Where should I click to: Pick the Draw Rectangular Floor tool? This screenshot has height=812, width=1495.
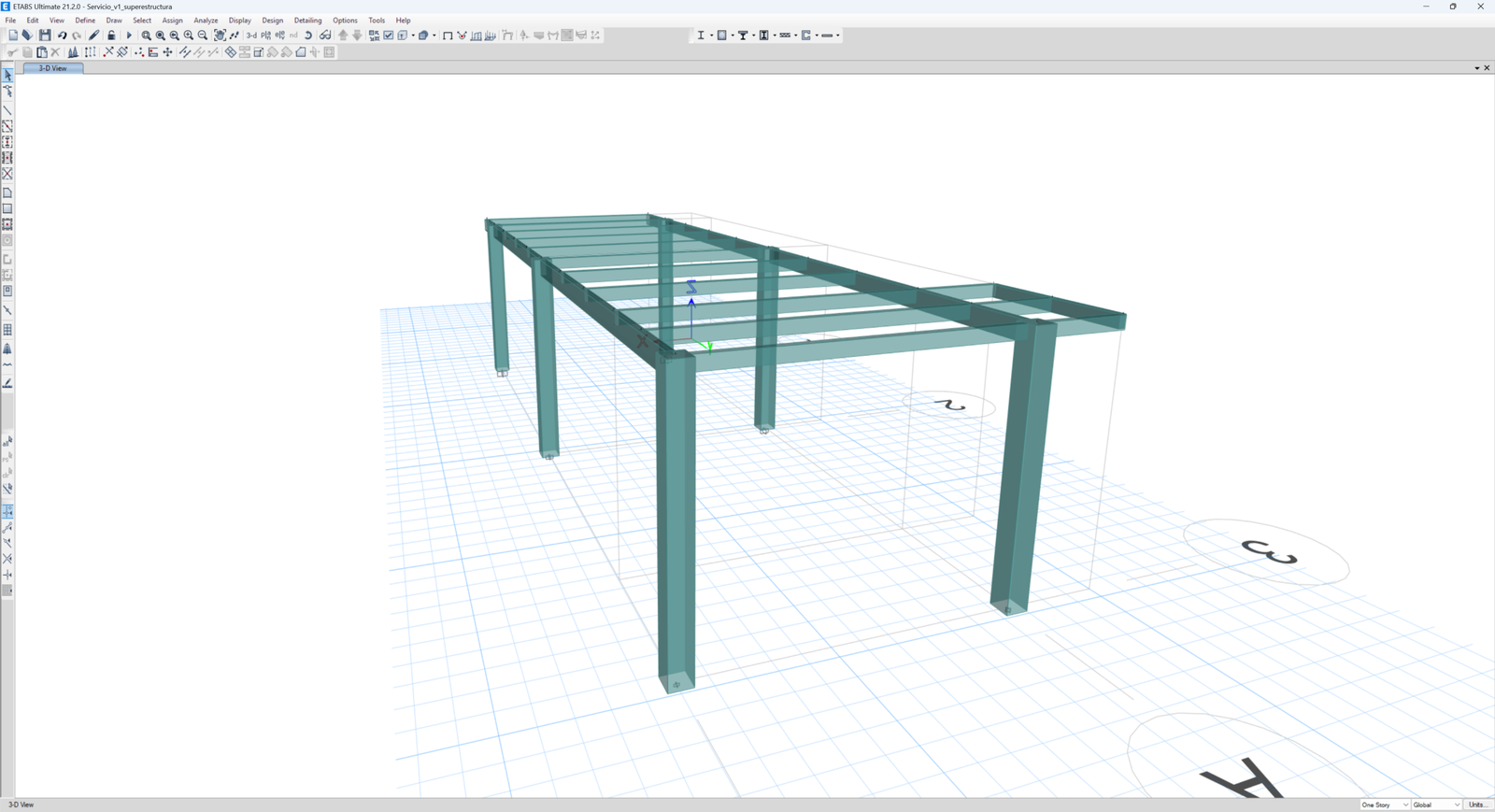click(x=7, y=208)
